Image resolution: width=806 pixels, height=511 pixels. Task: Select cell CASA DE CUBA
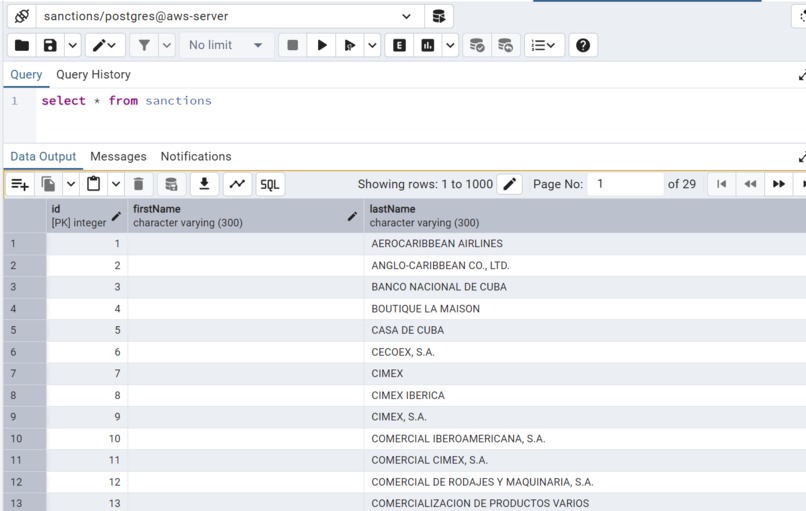point(585,331)
